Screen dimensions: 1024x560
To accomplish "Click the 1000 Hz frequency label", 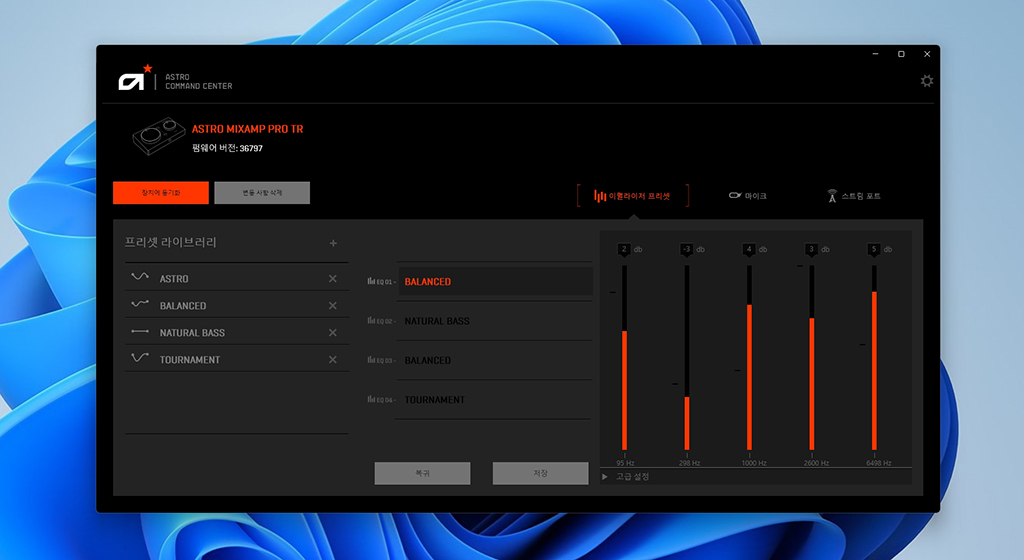I will [x=754, y=463].
